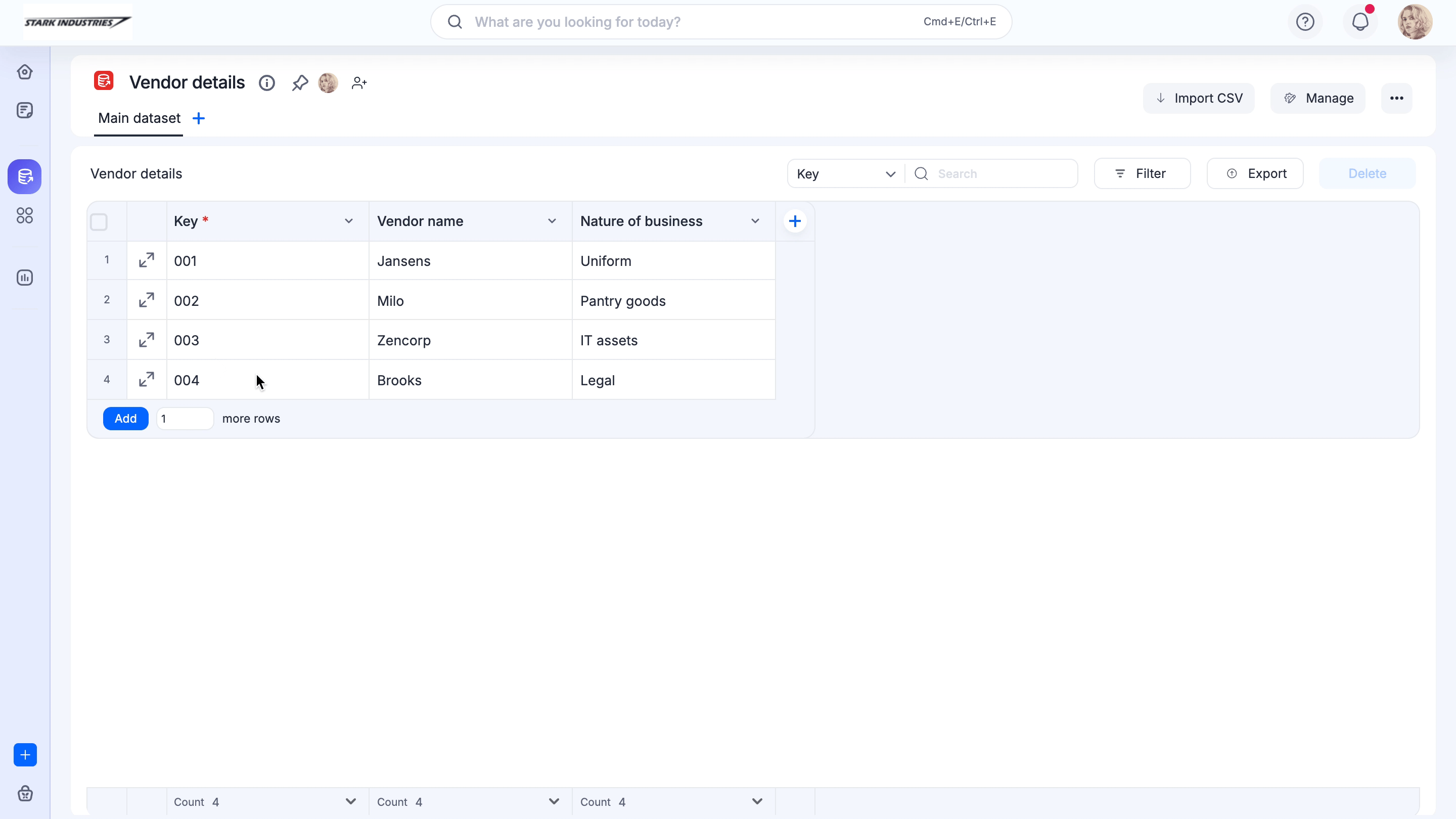Image resolution: width=1456 pixels, height=819 pixels.
Task: Click the add user share icon
Action: tap(359, 83)
